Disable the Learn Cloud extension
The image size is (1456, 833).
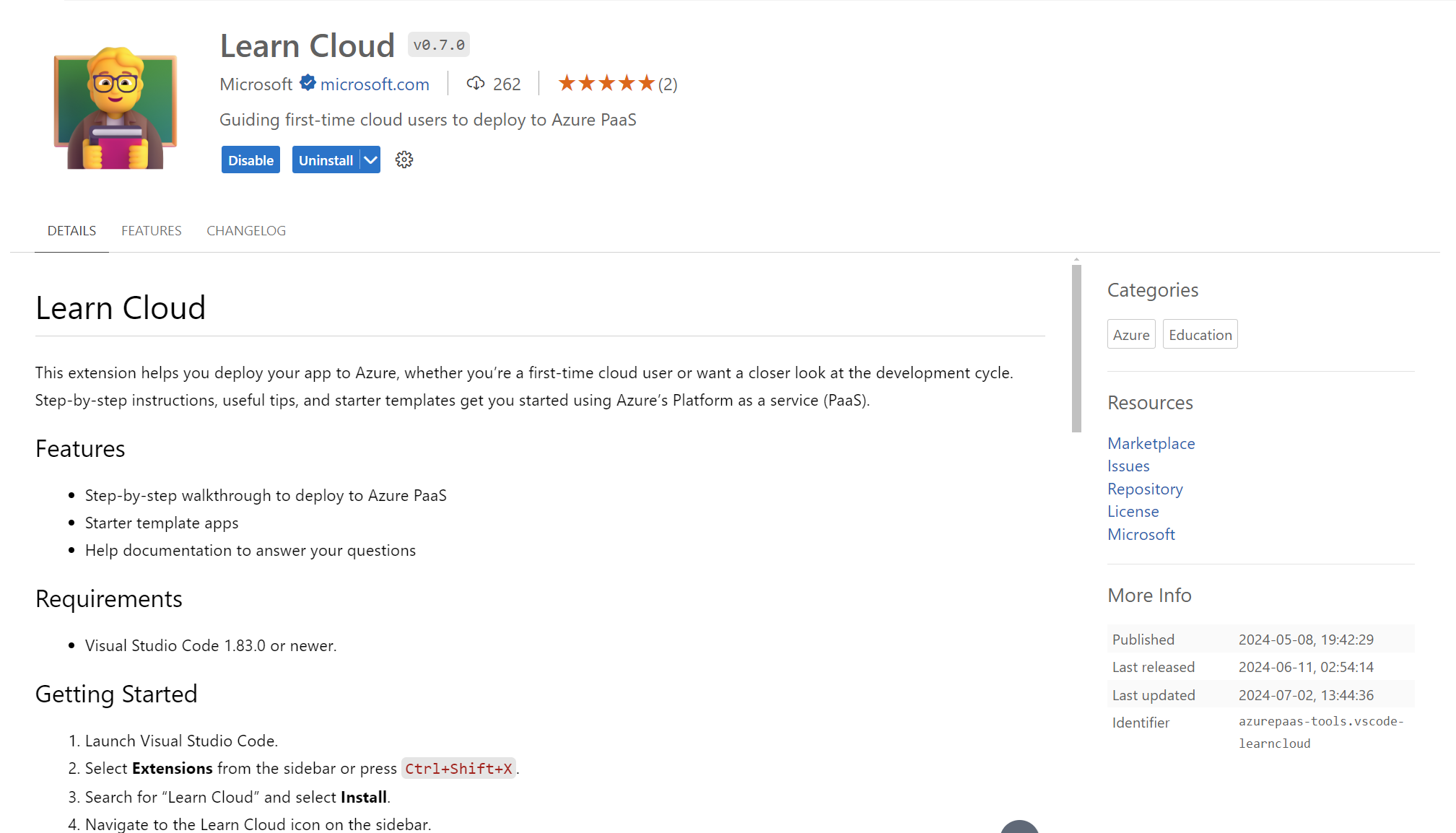coord(250,160)
